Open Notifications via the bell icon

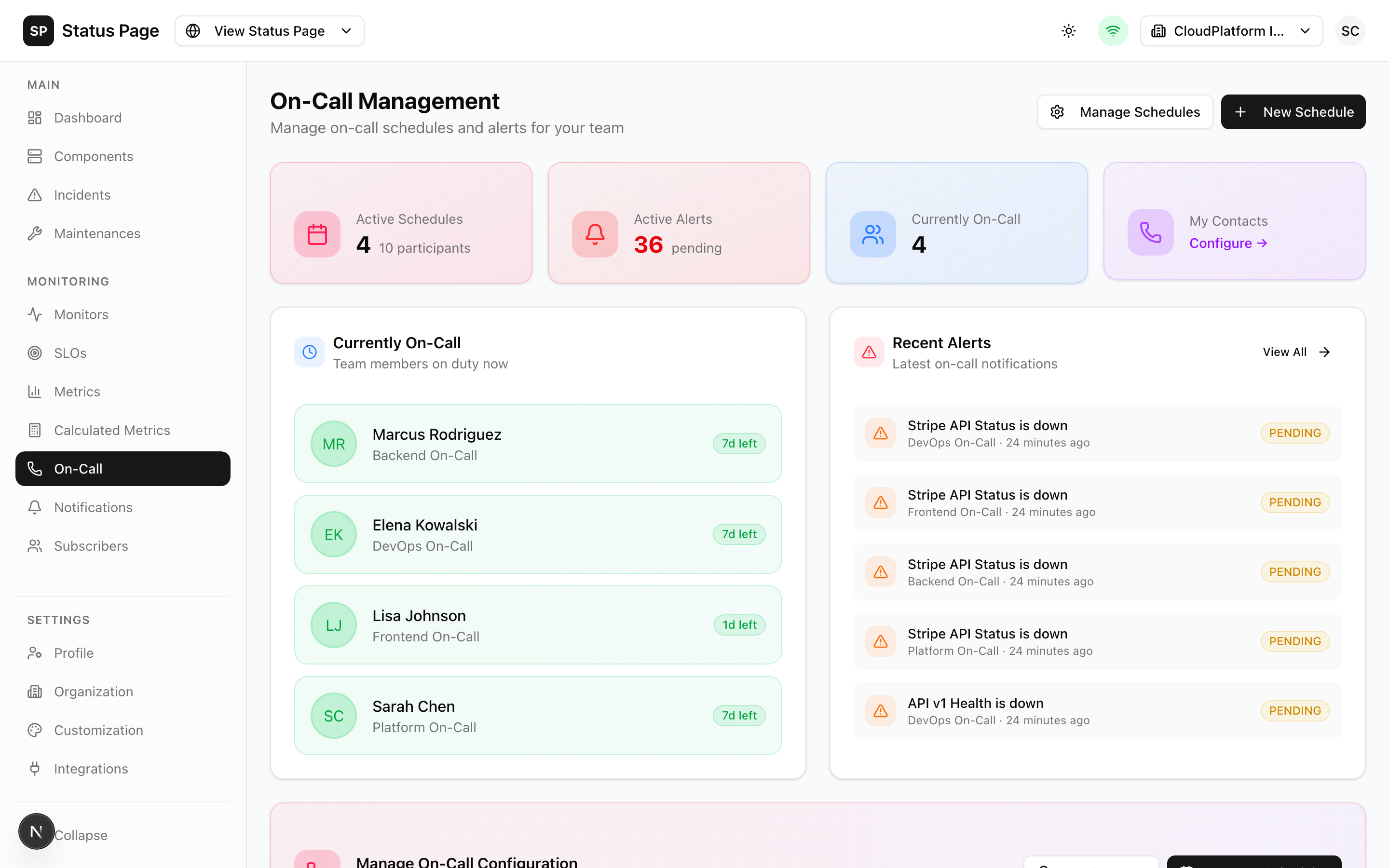click(35, 507)
